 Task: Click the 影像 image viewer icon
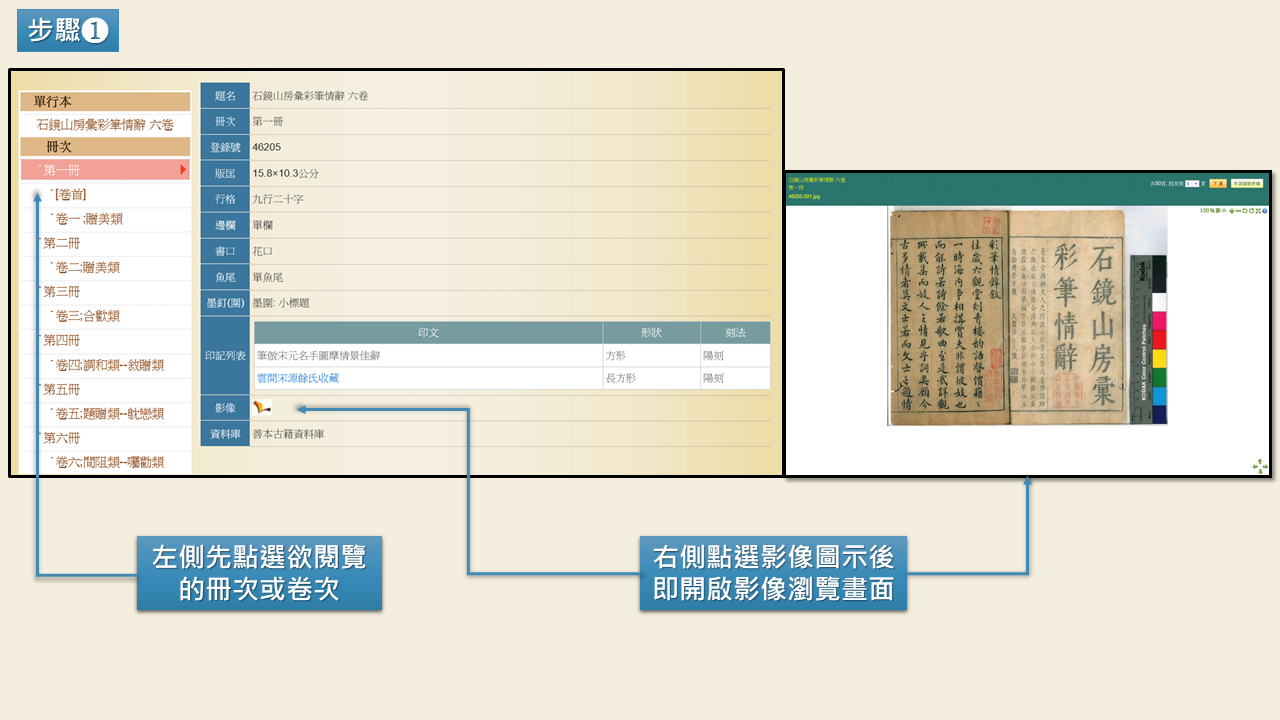262,407
